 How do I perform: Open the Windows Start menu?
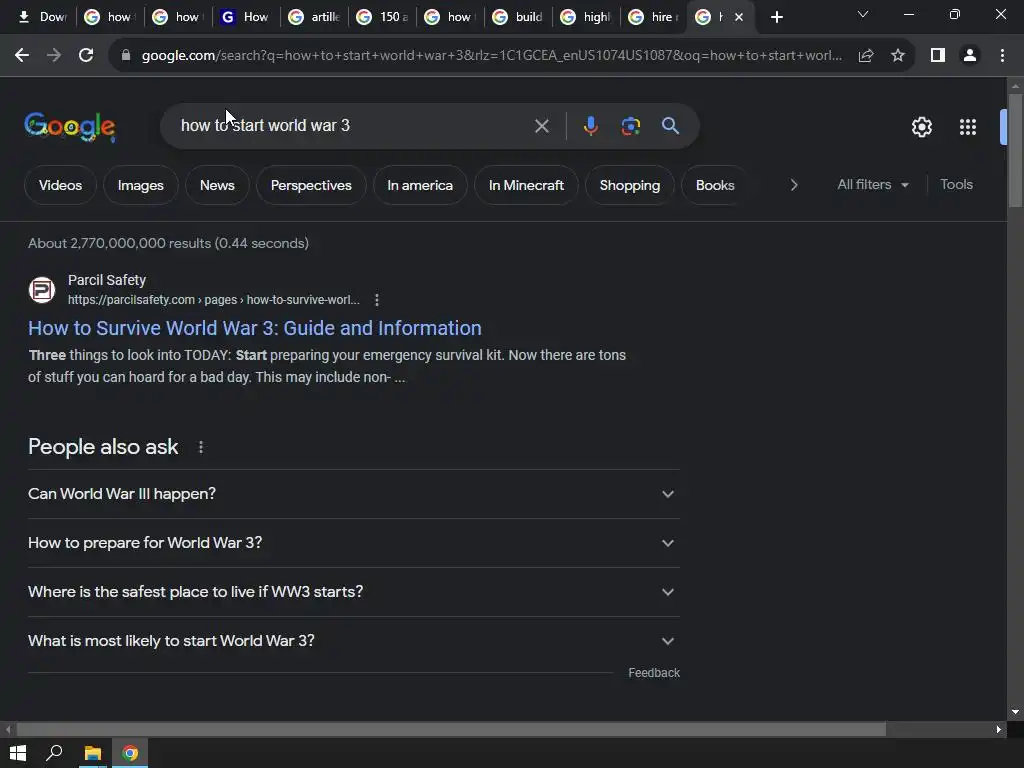click(18, 753)
